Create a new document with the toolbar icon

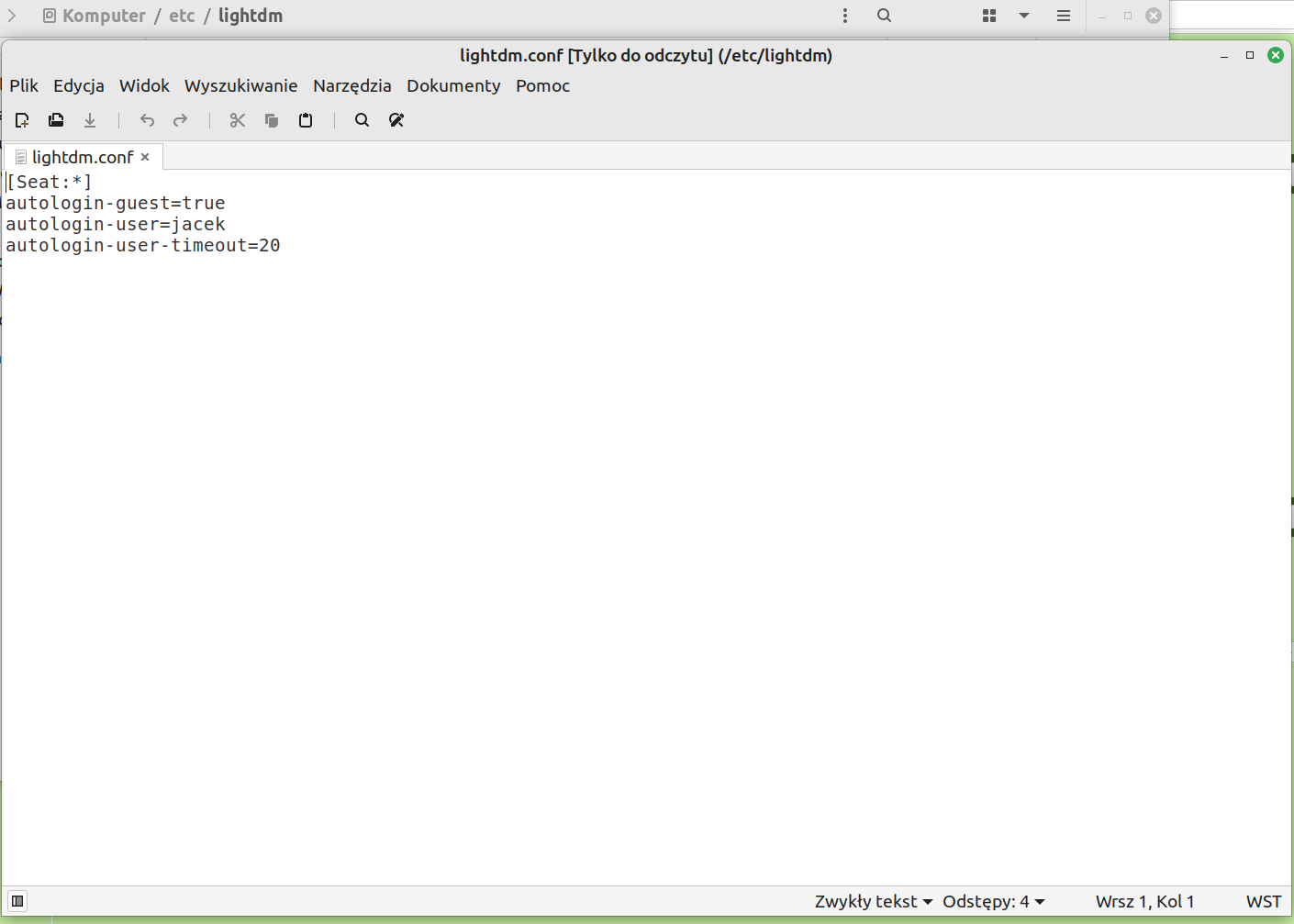[22, 120]
